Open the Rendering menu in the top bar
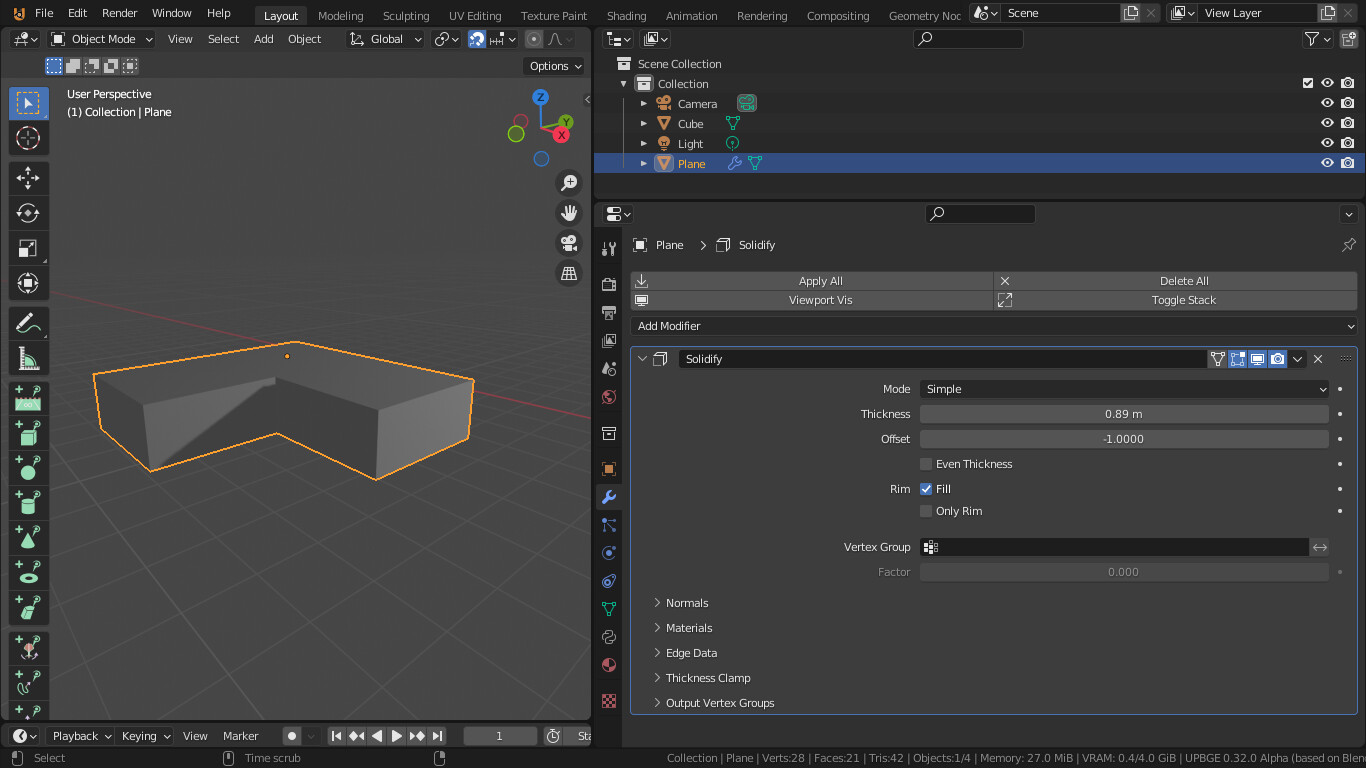Viewport: 1366px width, 768px height. (762, 15)
